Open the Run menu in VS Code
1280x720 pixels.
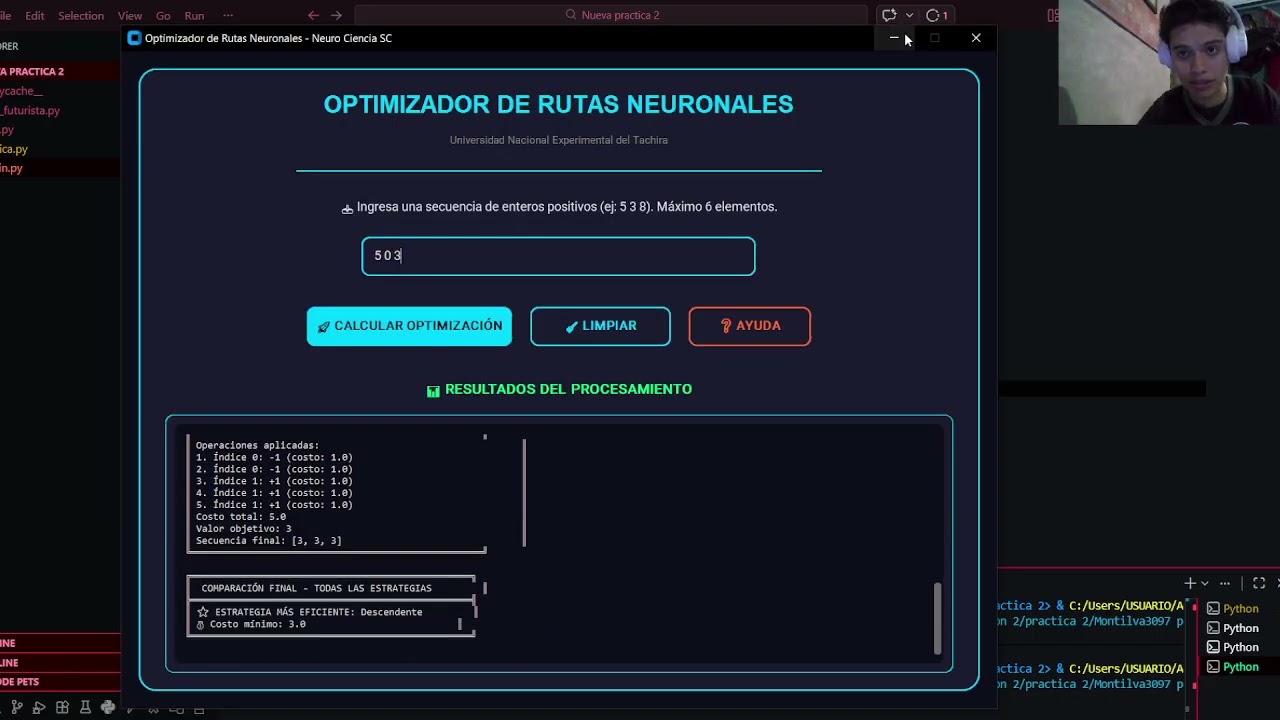click(x=194, y=15)
